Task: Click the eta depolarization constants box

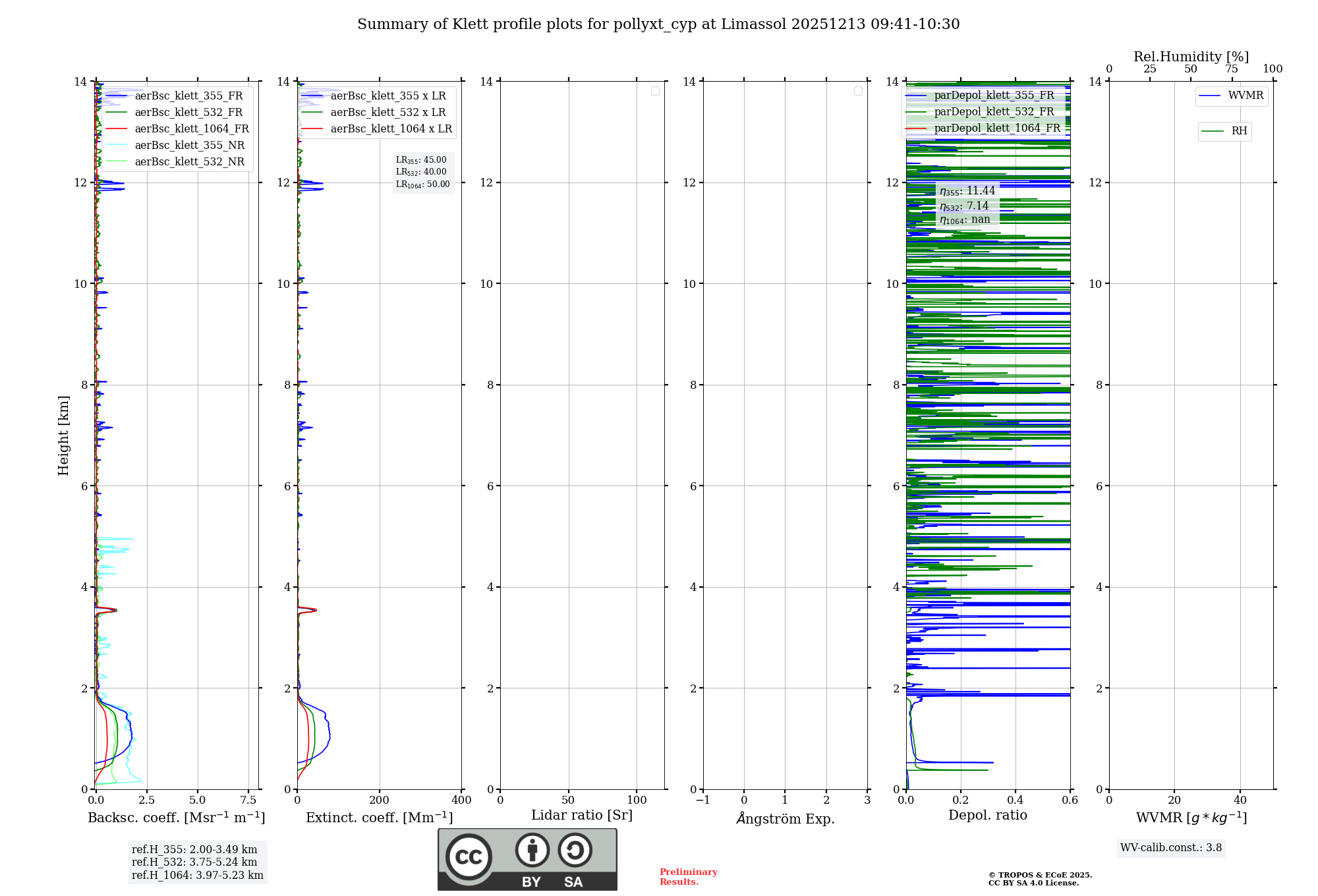Action: [x=967, y=205]
